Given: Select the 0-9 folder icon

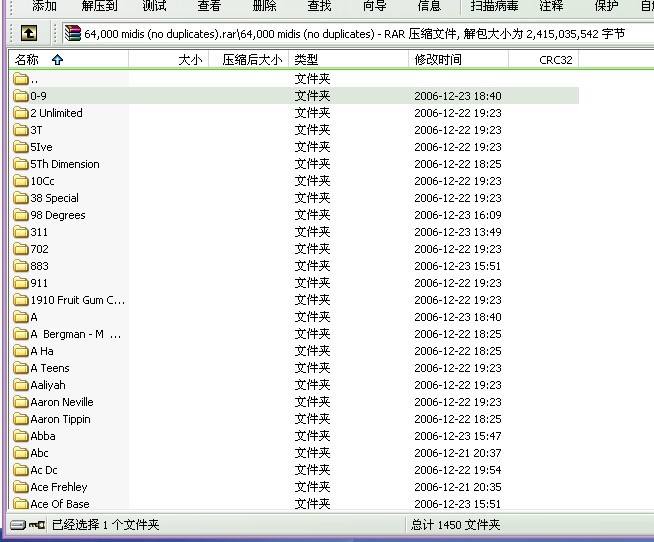Looking at the screenshot, I should point(20,96).
